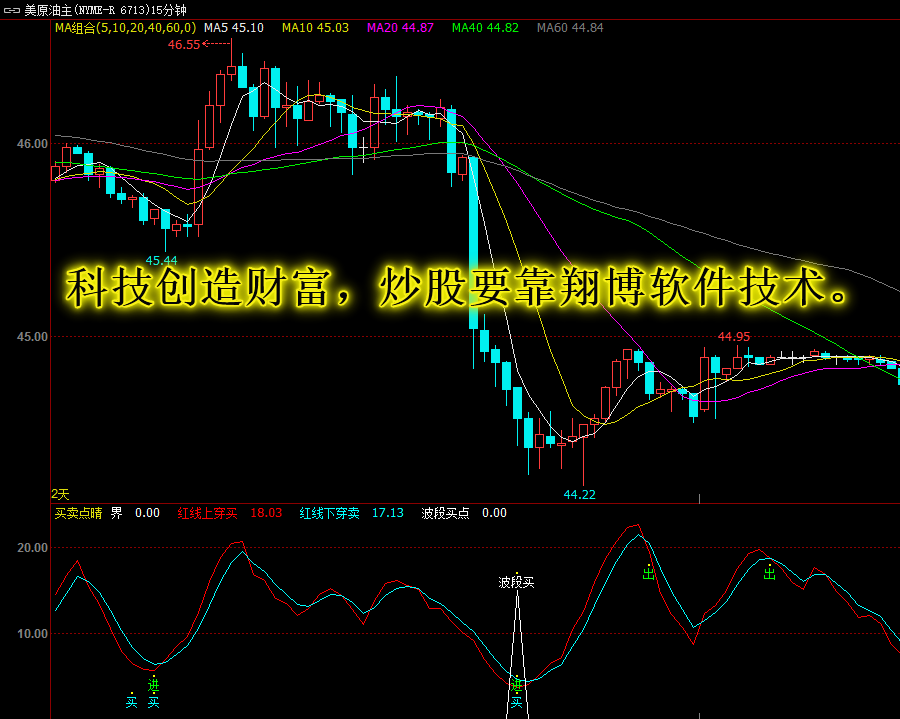Click the 波段买点 legend label

(445, 513)
